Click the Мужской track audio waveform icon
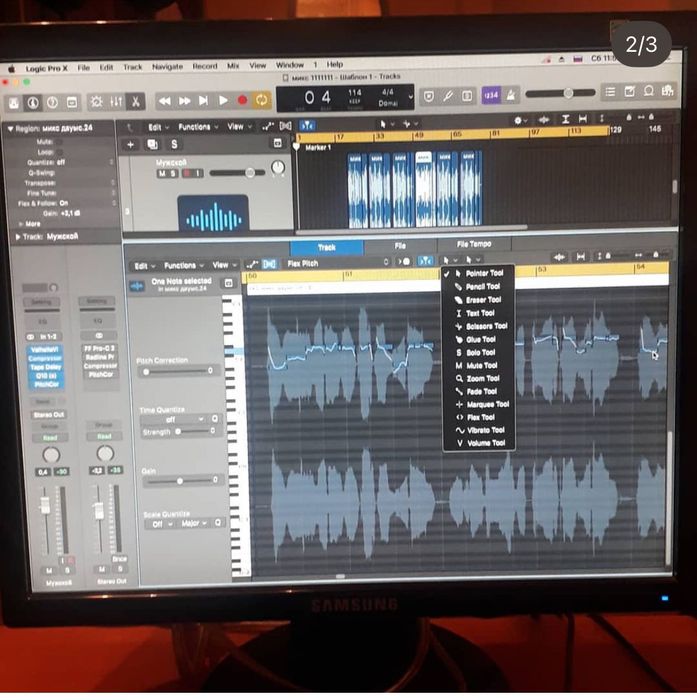697x700 pixels. (213, 214)
